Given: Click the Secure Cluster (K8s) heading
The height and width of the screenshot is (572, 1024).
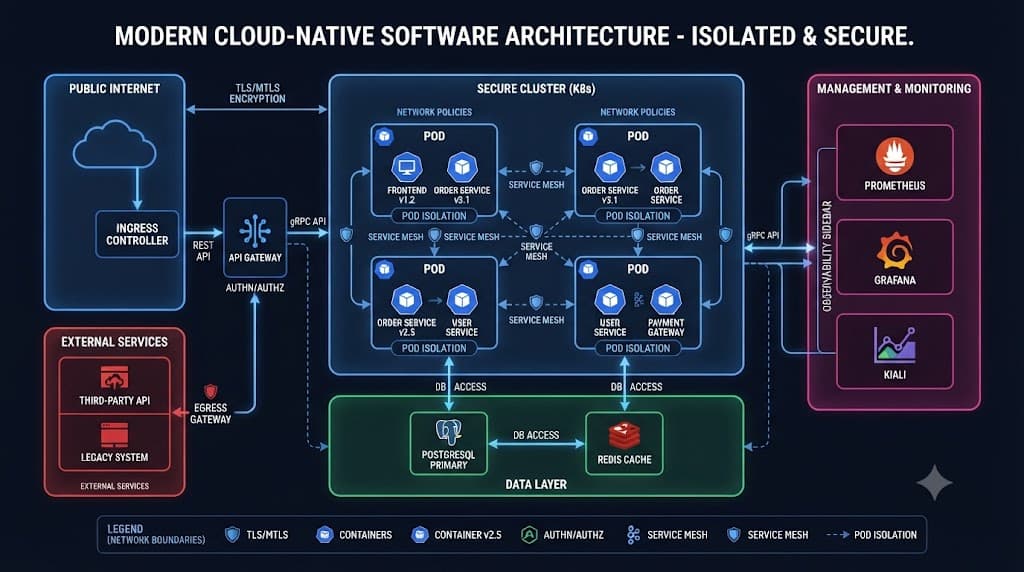Looking at the screenshot, I should click(536, 89).
